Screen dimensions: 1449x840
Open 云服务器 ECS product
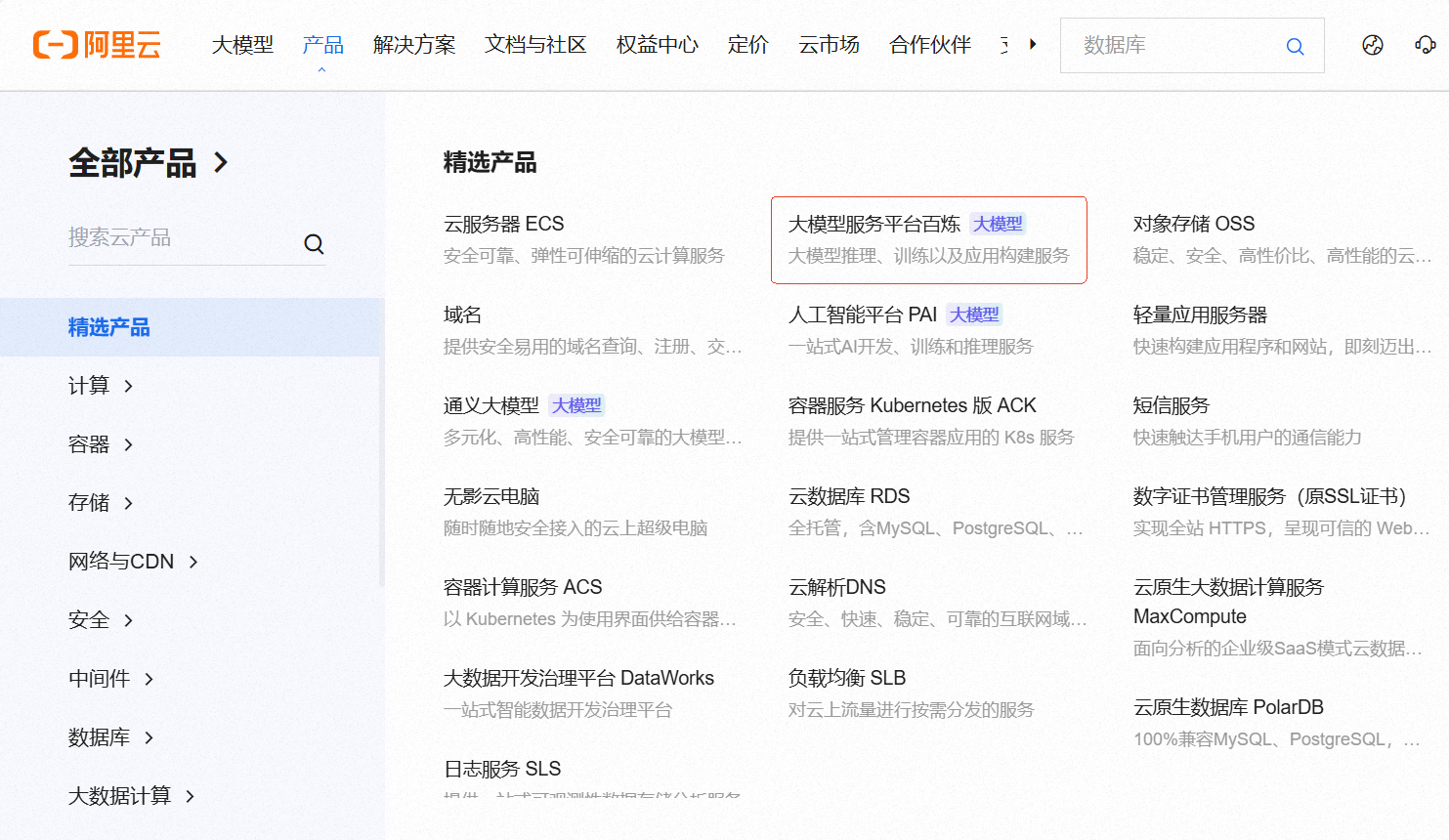point(504,224)
